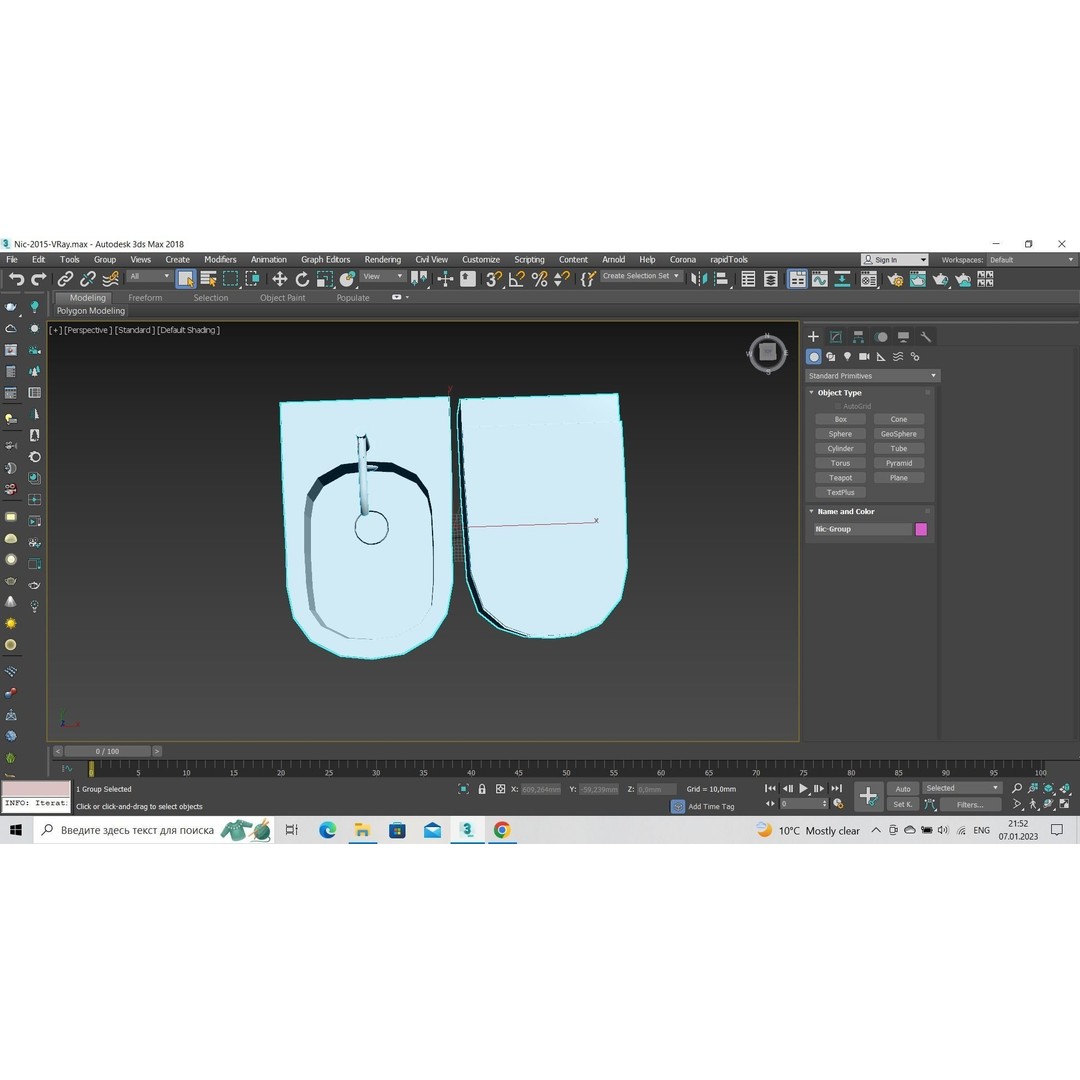Toggle Spinner Snap
Screen dimensions: 1080x1080
[562, 279]
